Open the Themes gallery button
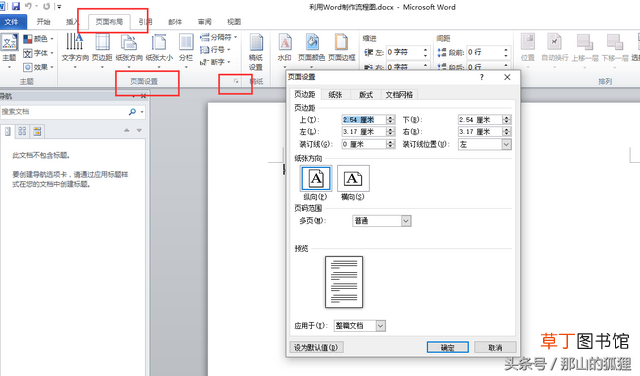640x376 pixels. [x=9, y=50]
